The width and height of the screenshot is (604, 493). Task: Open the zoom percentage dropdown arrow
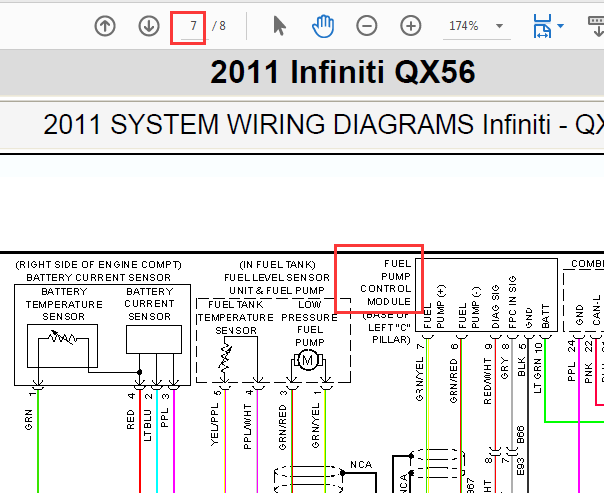point(499,26)
